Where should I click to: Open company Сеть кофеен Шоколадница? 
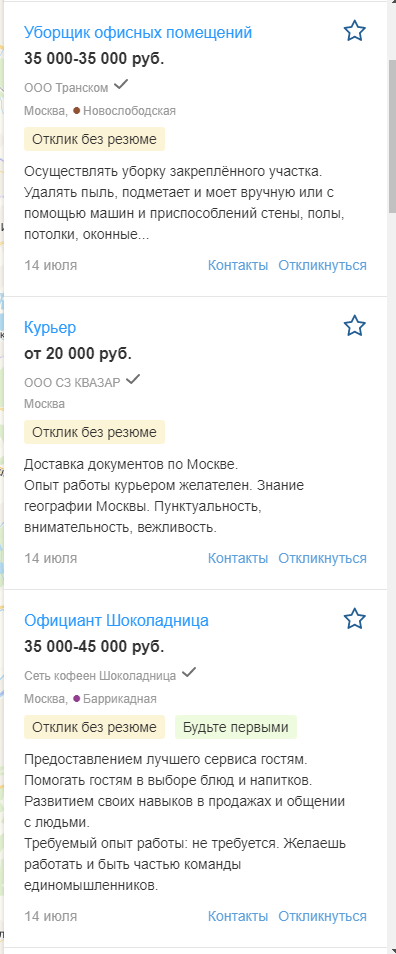tap(100, 675)
